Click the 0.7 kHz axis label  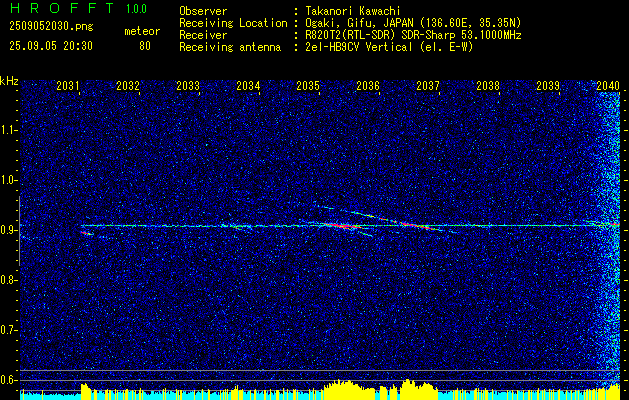(8, 330)
